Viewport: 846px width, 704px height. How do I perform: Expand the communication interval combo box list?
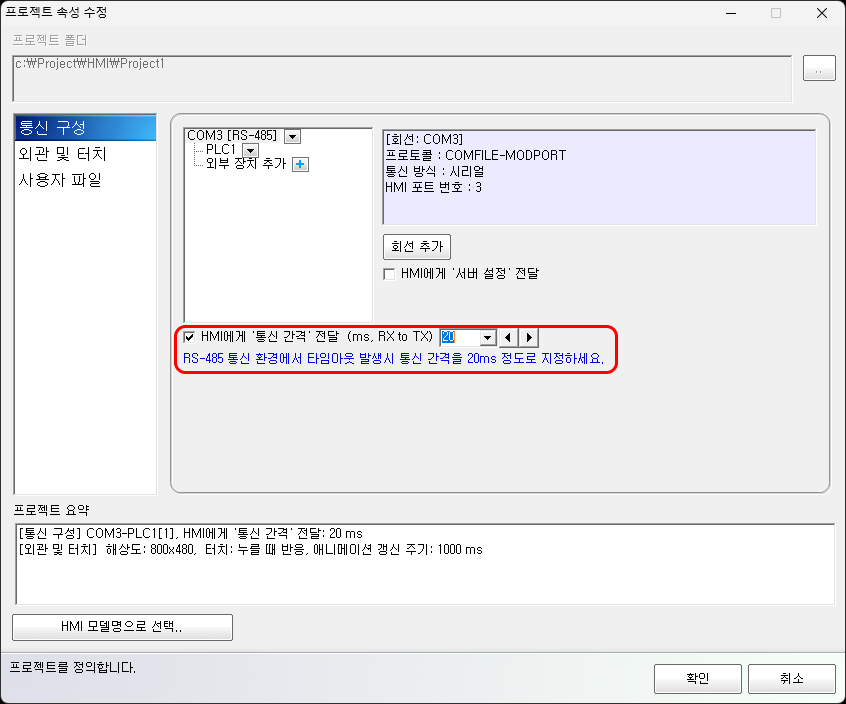point(487,338)
